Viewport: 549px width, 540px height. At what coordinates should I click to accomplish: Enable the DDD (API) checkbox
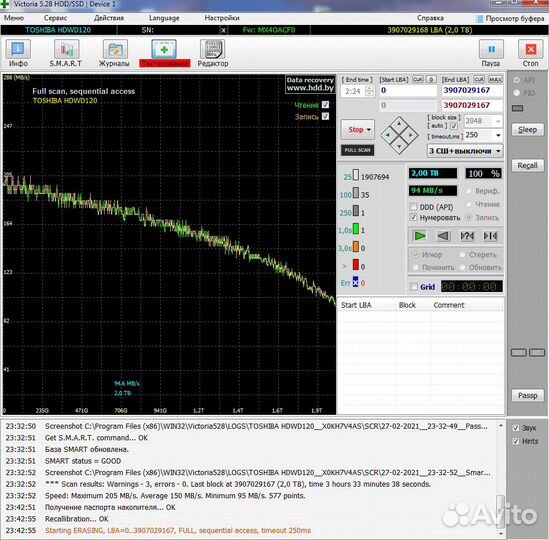[414, 207]
